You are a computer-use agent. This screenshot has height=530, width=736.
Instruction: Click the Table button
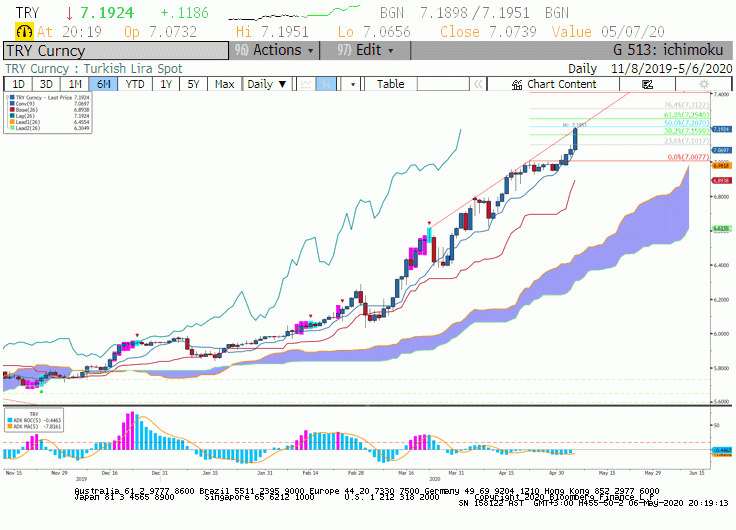[391, 84]
